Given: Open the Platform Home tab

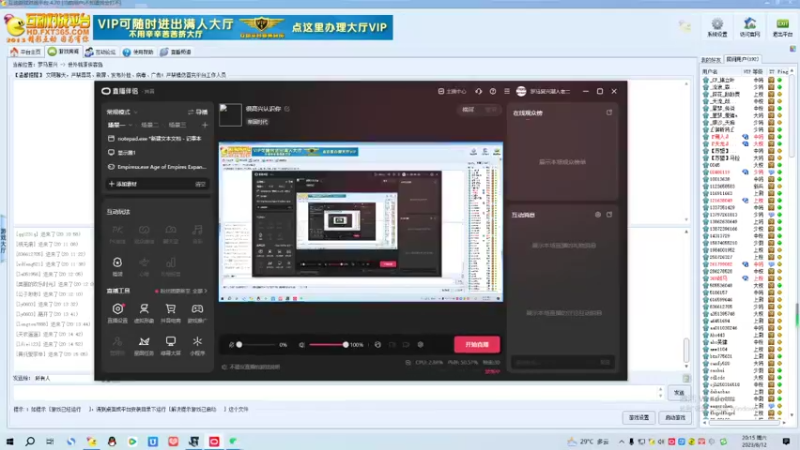Looking at the screenshot, I should click(26, 52).
